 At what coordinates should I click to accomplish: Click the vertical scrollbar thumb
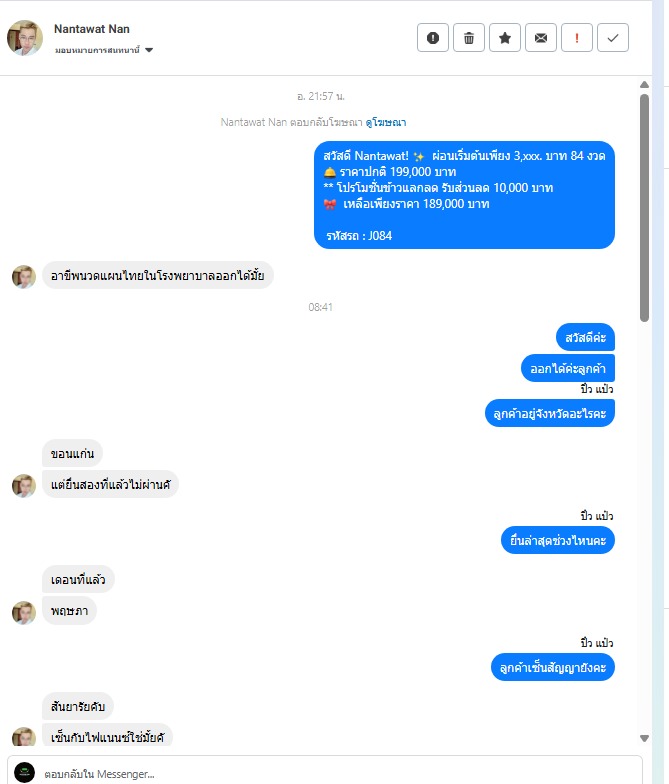[644, 208]
